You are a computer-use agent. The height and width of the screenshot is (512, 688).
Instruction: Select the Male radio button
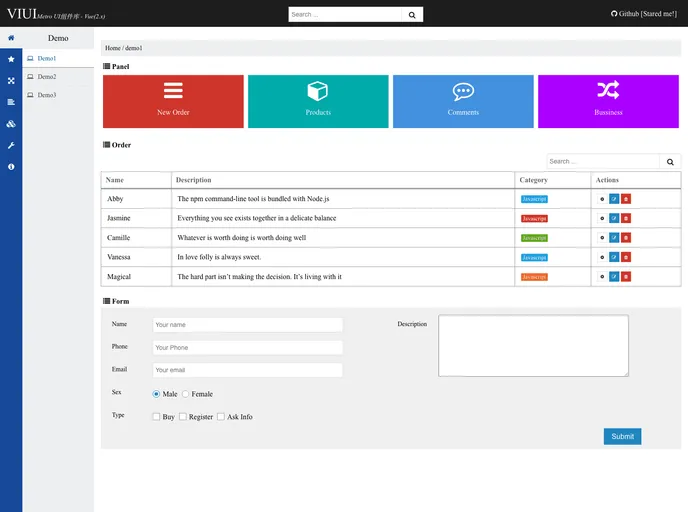click(156, 394)
